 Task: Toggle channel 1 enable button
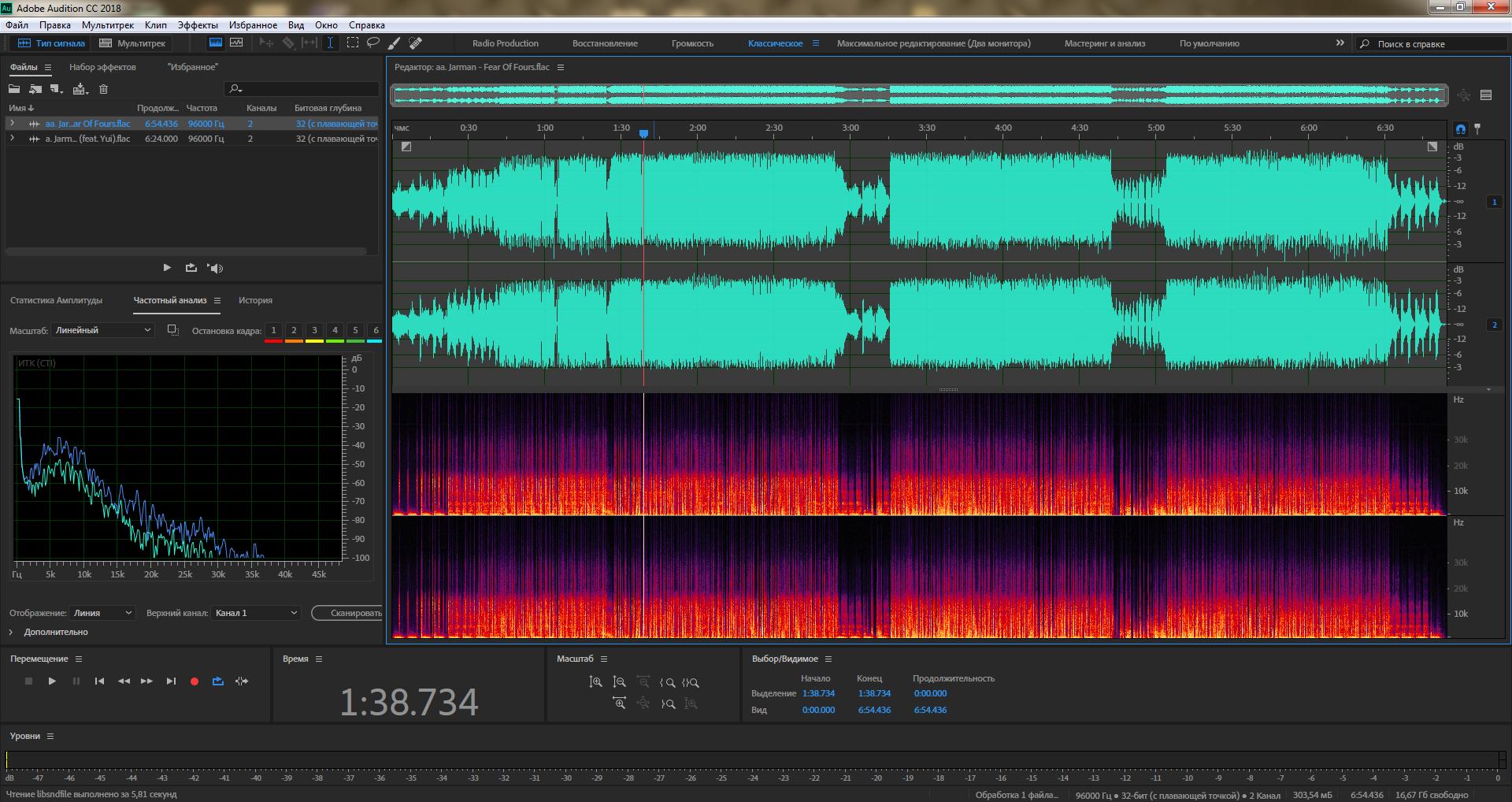pos(1494,202)
